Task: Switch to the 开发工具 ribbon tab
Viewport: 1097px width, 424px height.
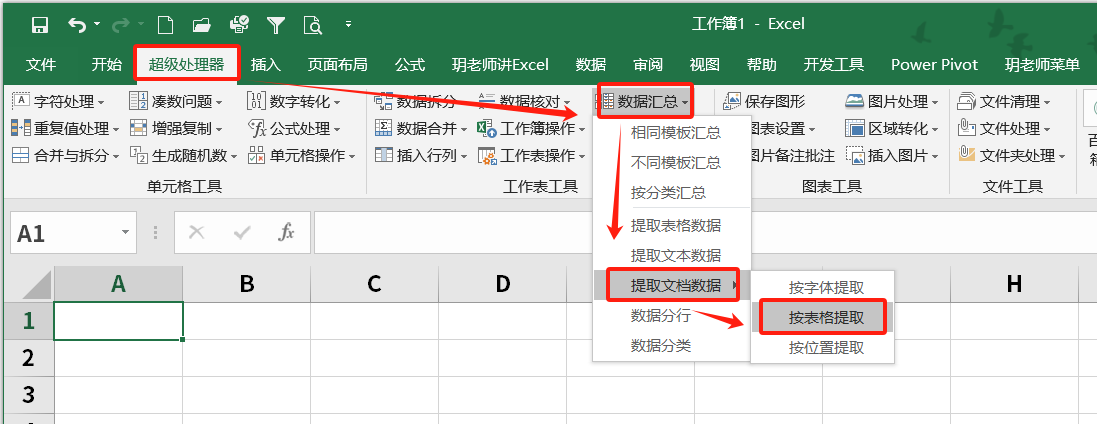Action: (833, 65)
